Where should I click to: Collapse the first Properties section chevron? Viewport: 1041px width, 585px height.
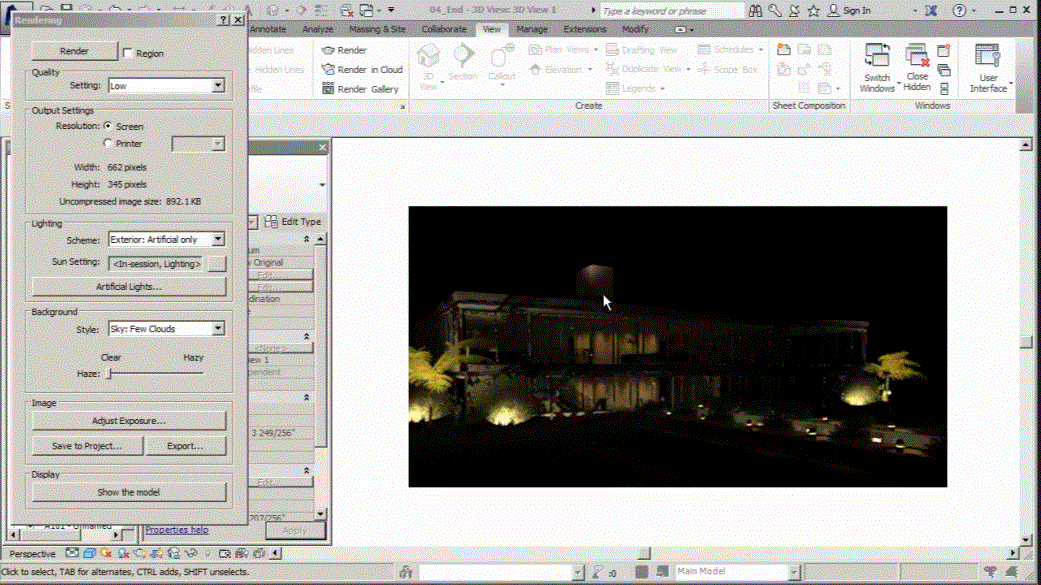(307, 239)
